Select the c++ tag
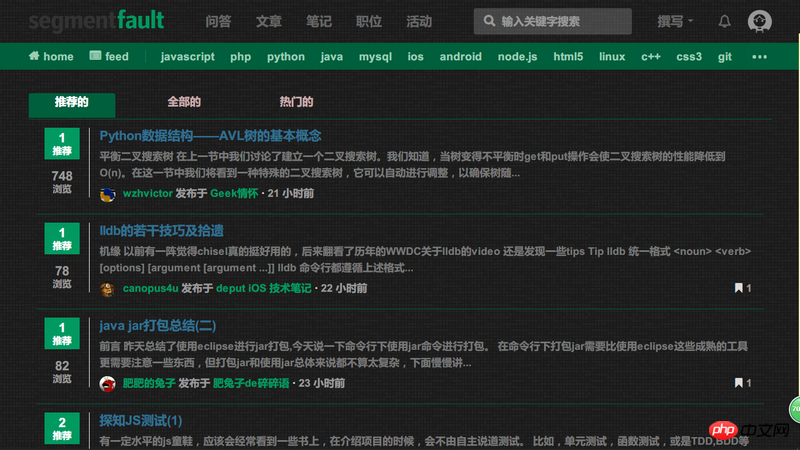Screen dimensions: 800x450 pyautogui.click(x=651, y=57)
